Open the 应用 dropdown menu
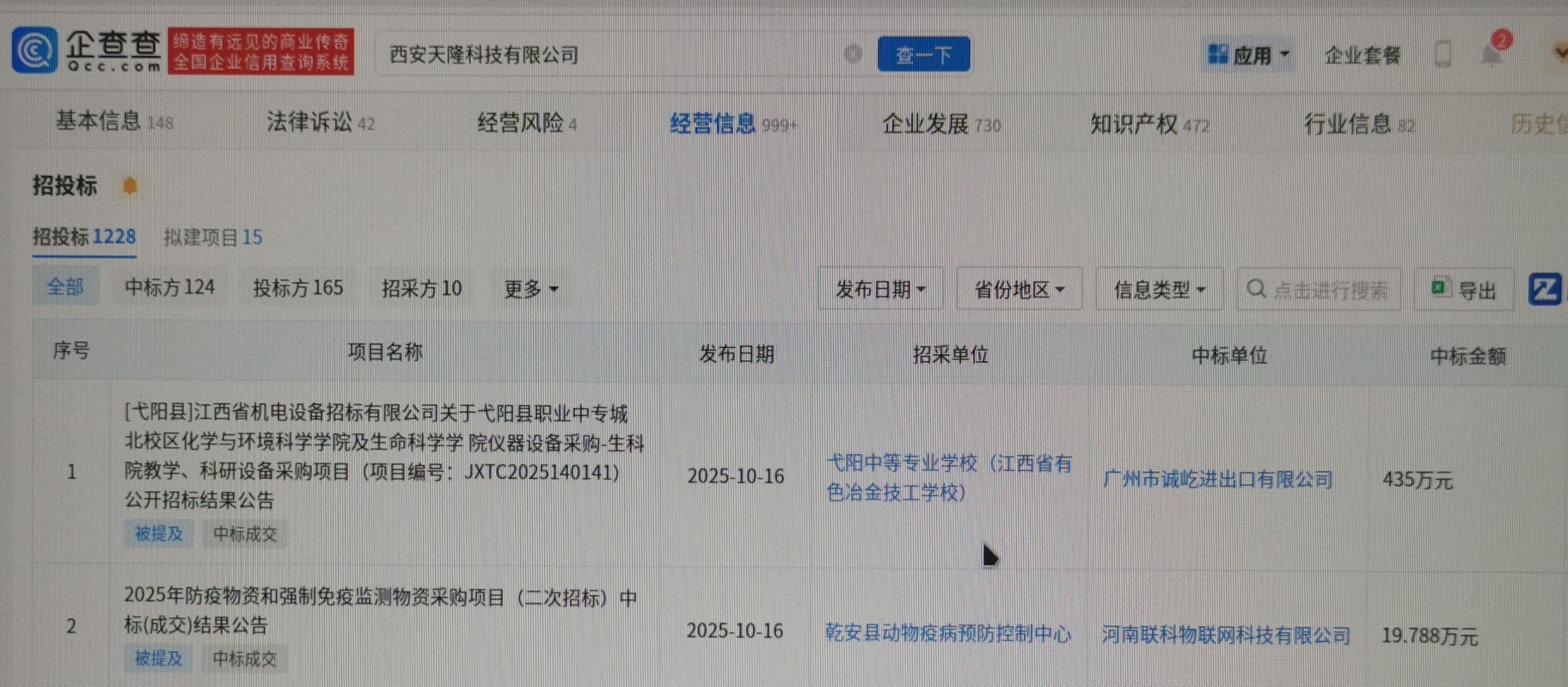 (1248, 55)
